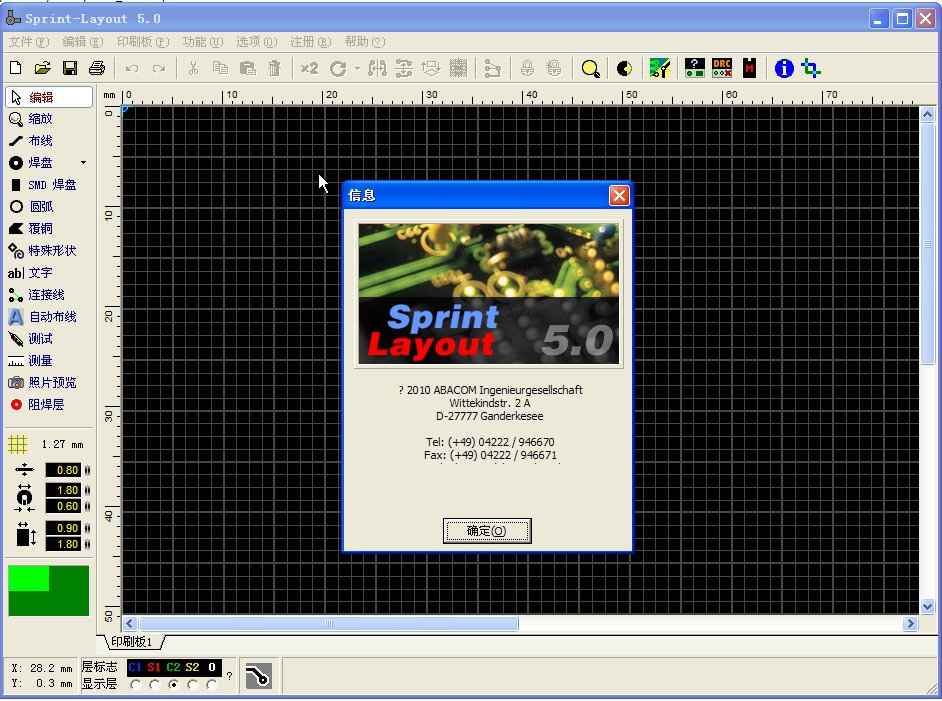942x701 pixels.
Task: Cut selection with the scissors icon
Action: [x=193, y=68]
